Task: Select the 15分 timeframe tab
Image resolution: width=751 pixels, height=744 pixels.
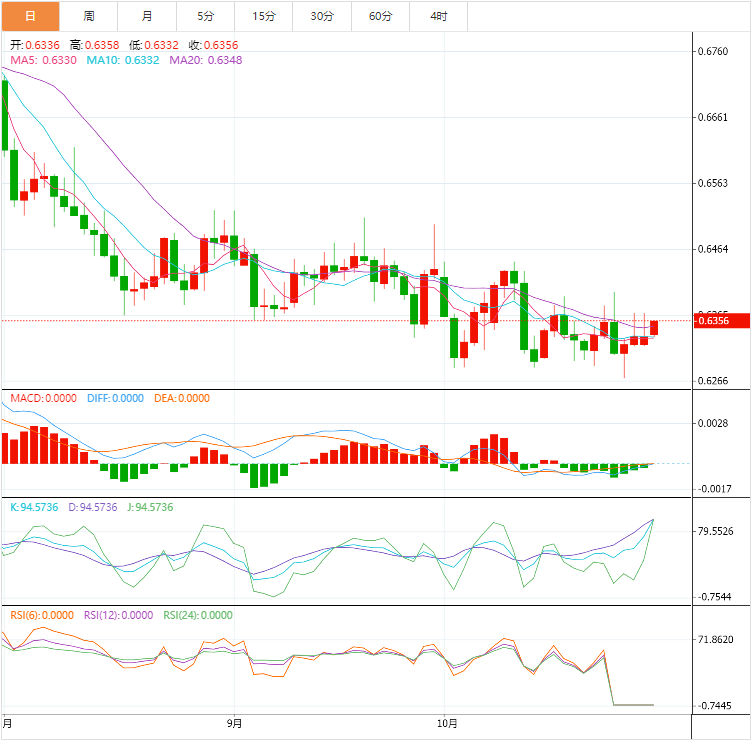Action: tap(264, 16)
